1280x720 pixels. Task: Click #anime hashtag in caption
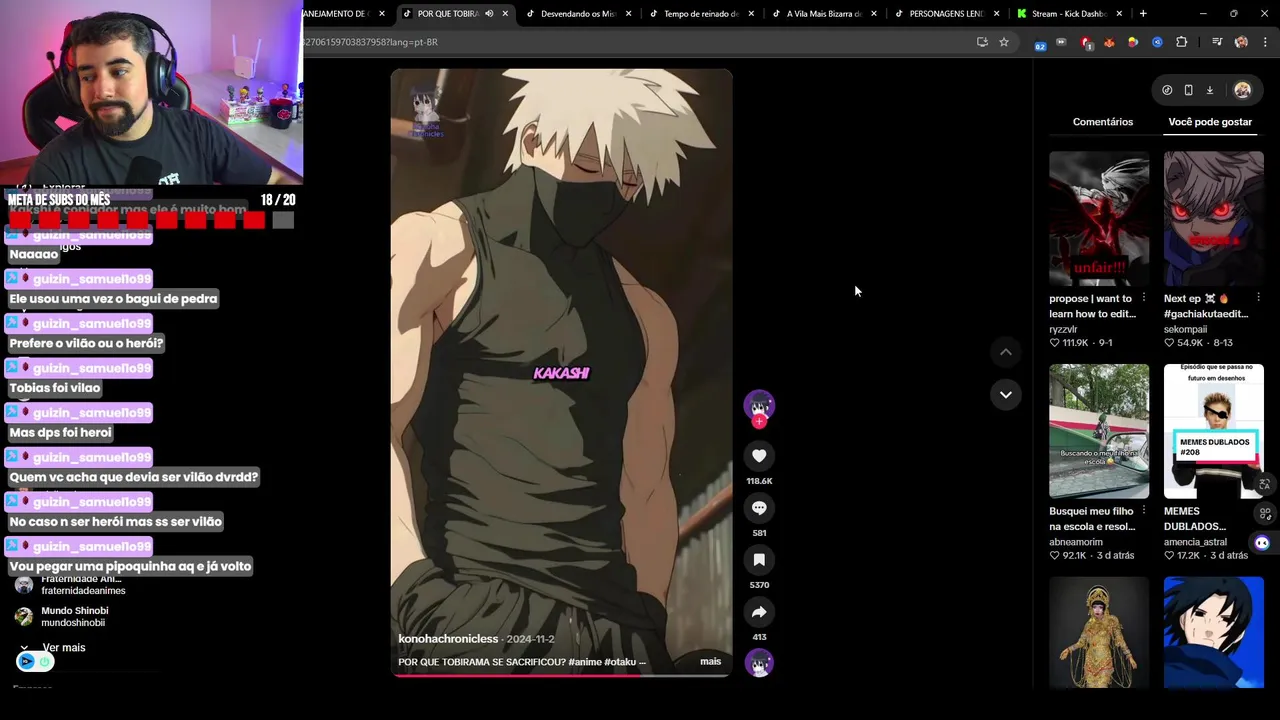(x=585, y=662)
